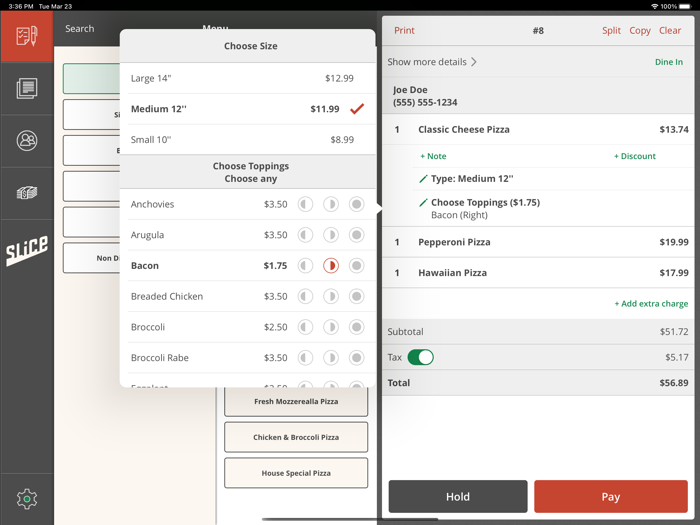Click the Slice logo in sidebar
This screenshot has height=525, width=700.
pyautogui.click(x=27, y=250)
